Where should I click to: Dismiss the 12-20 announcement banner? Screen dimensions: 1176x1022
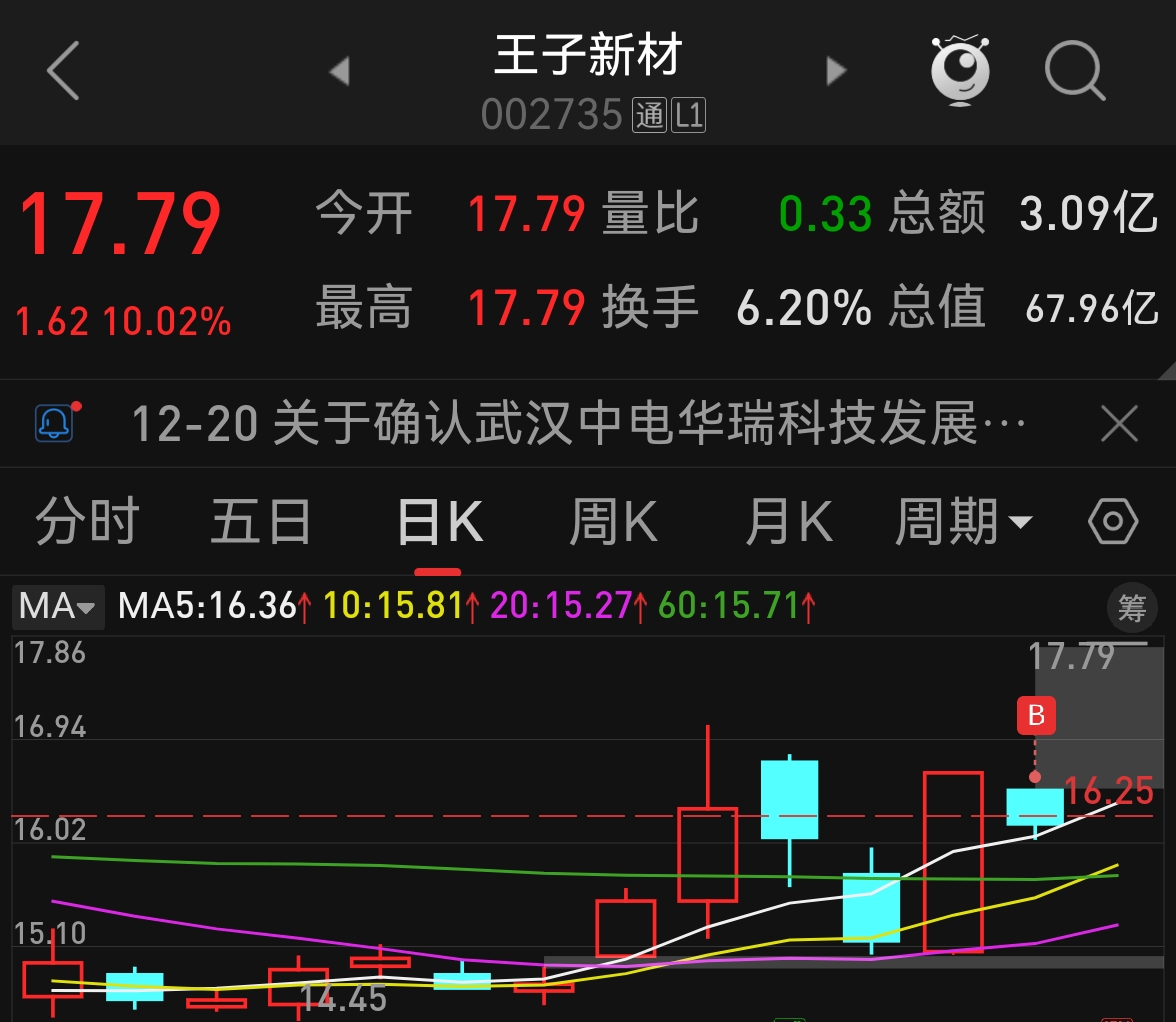(1119, 424)
